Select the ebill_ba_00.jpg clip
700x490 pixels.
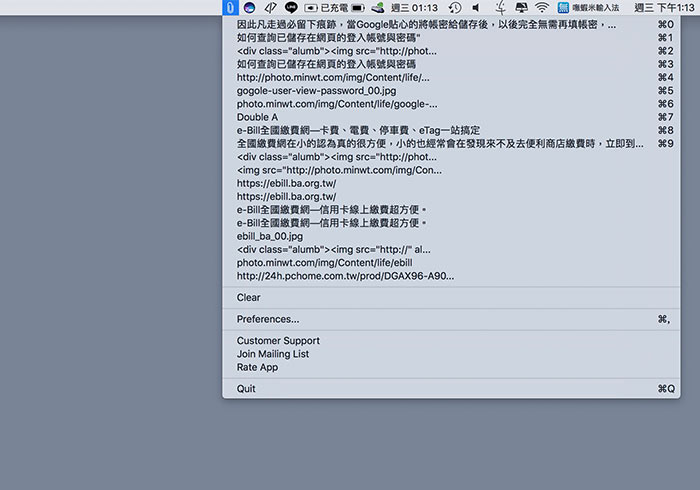pyautogui.click(x=451, y=237)
